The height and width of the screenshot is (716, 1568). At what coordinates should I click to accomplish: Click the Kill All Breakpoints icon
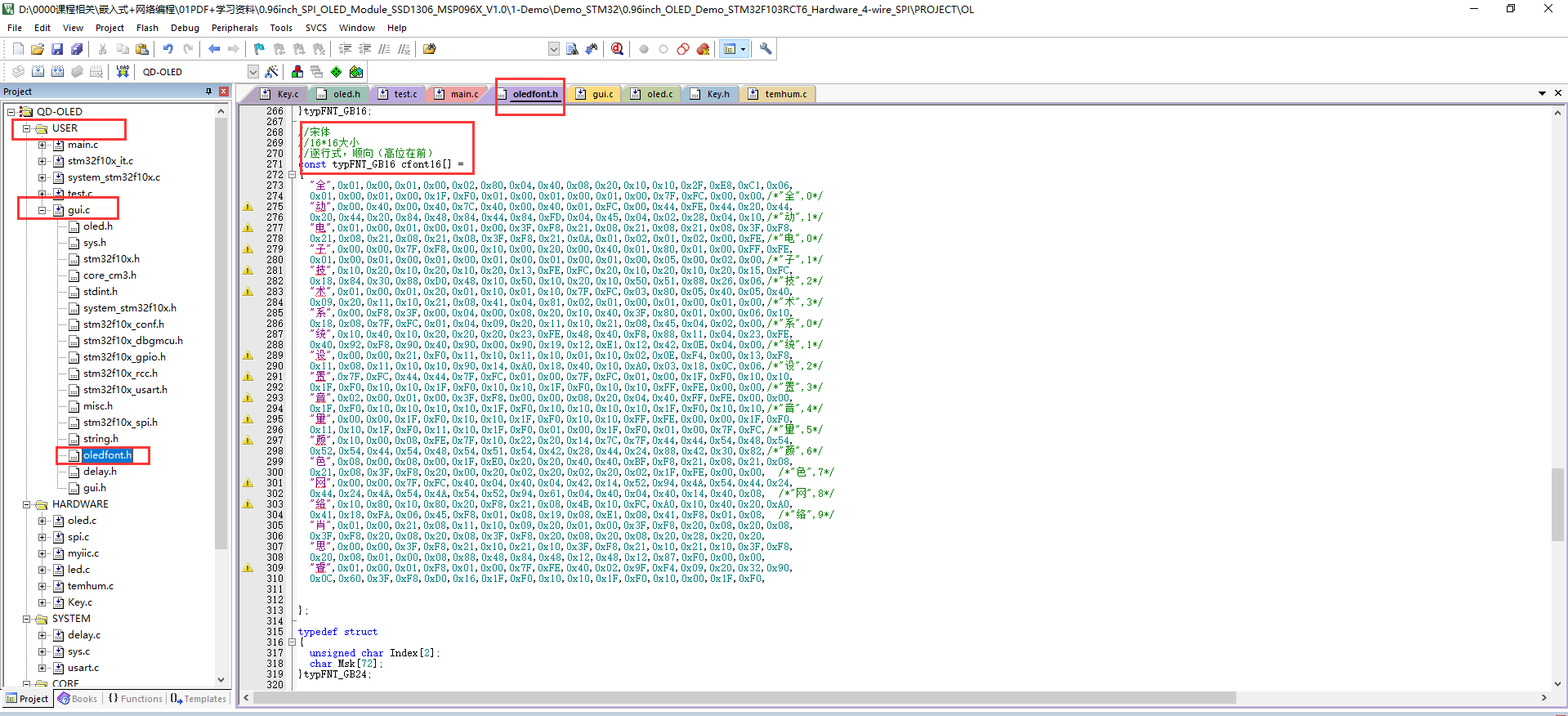coord(703,49)
